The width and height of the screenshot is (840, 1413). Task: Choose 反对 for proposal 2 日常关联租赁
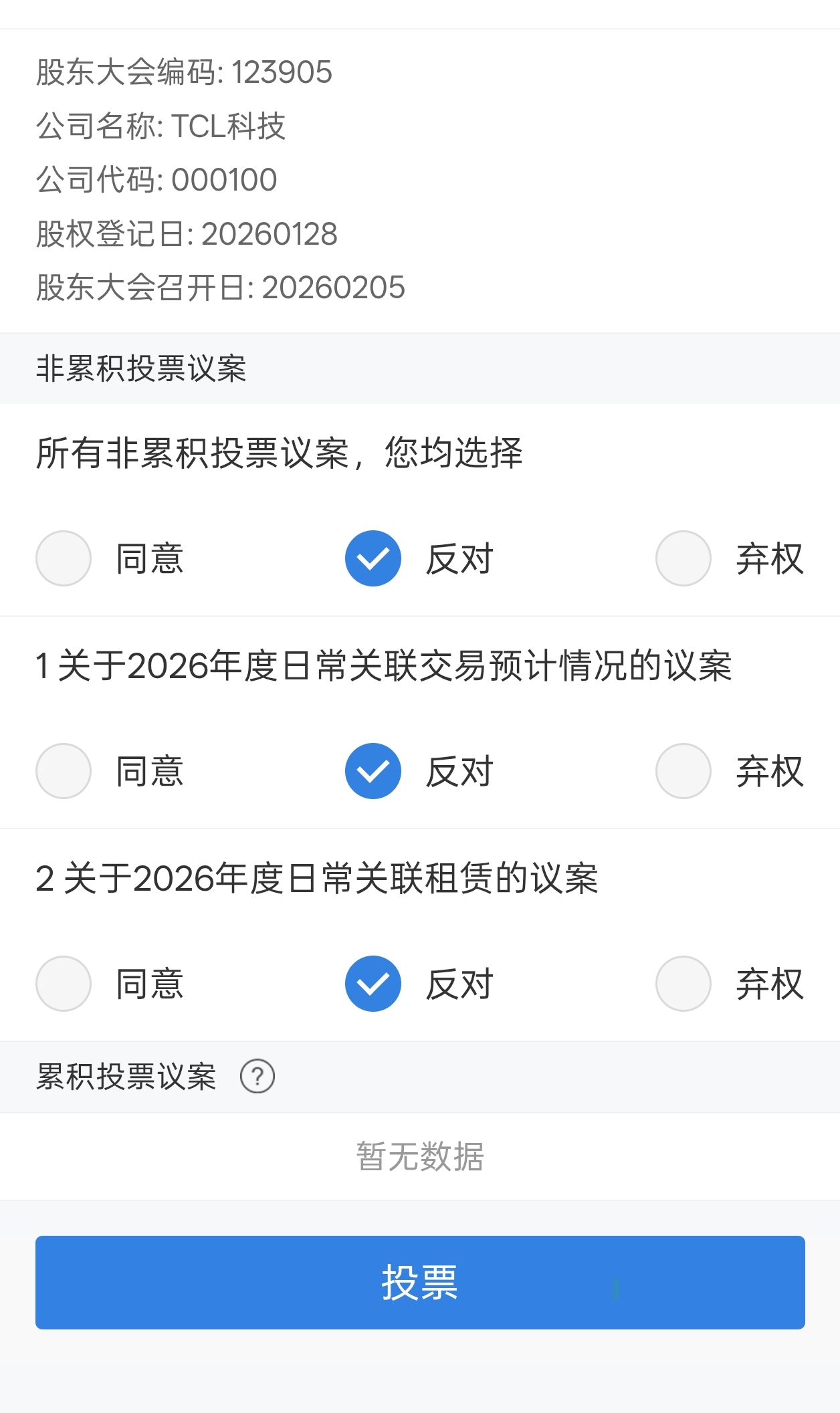point(373,984)
